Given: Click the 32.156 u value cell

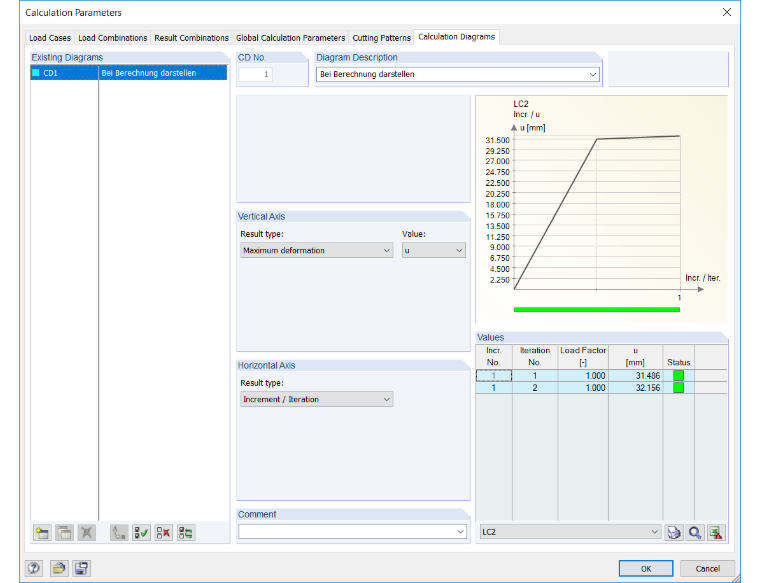Looking at the screenshot, I should click(x=635, y=388).
